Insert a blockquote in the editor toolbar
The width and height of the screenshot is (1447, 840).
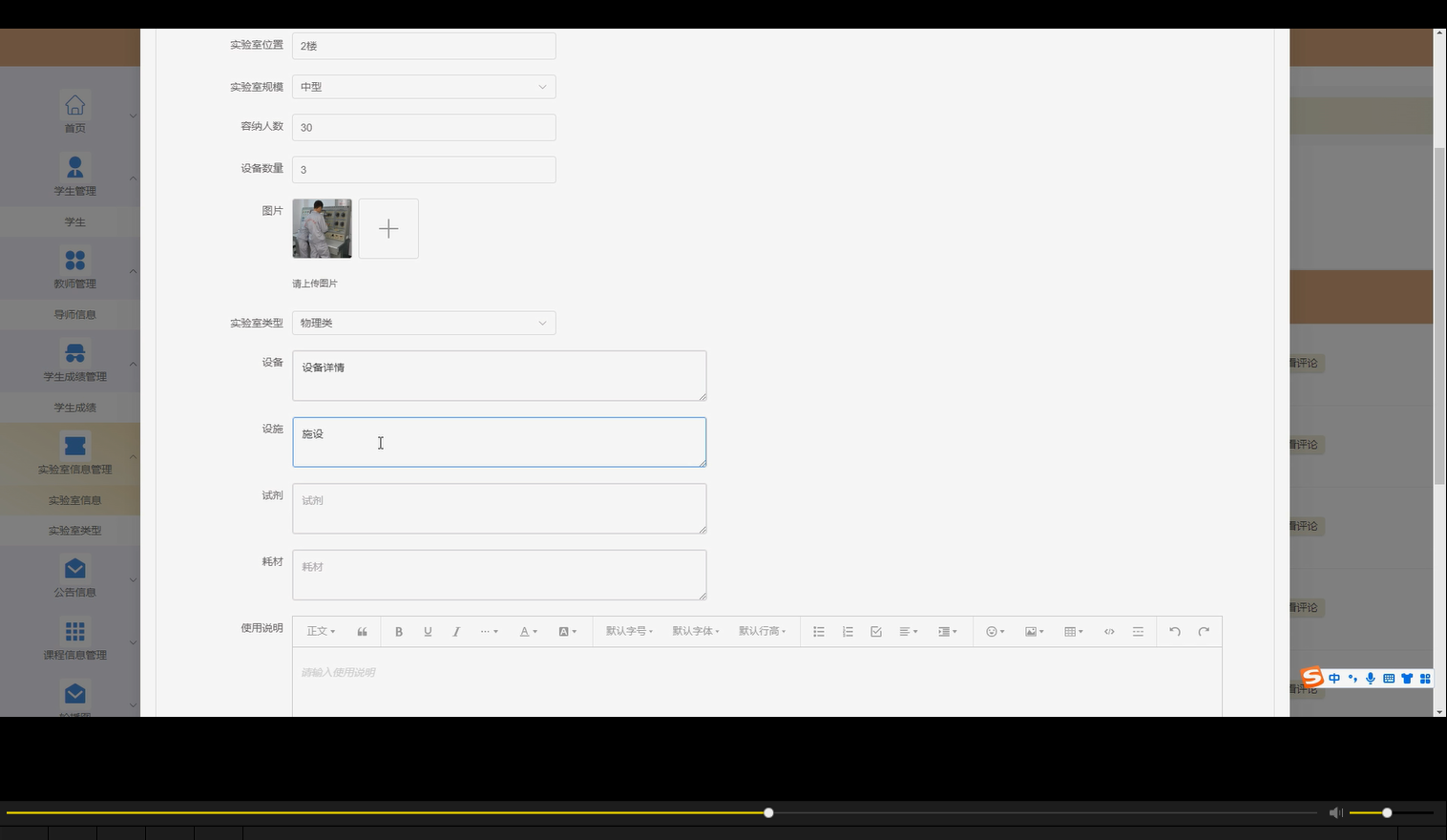(362, 632)
